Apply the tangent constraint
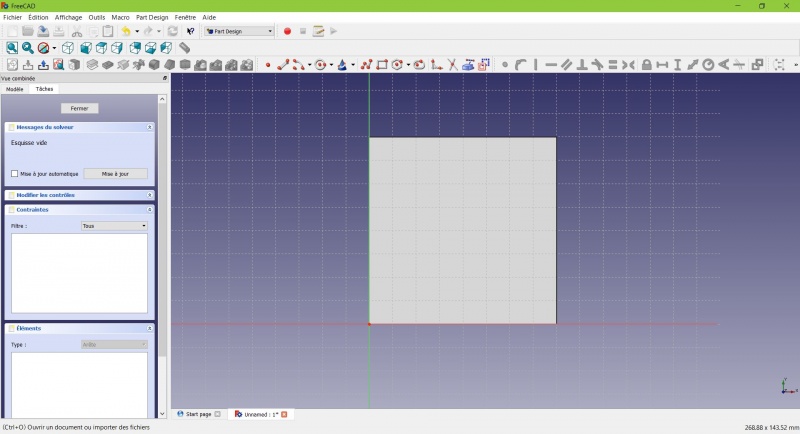The image size is (800, 434). (x=597, y=65)
